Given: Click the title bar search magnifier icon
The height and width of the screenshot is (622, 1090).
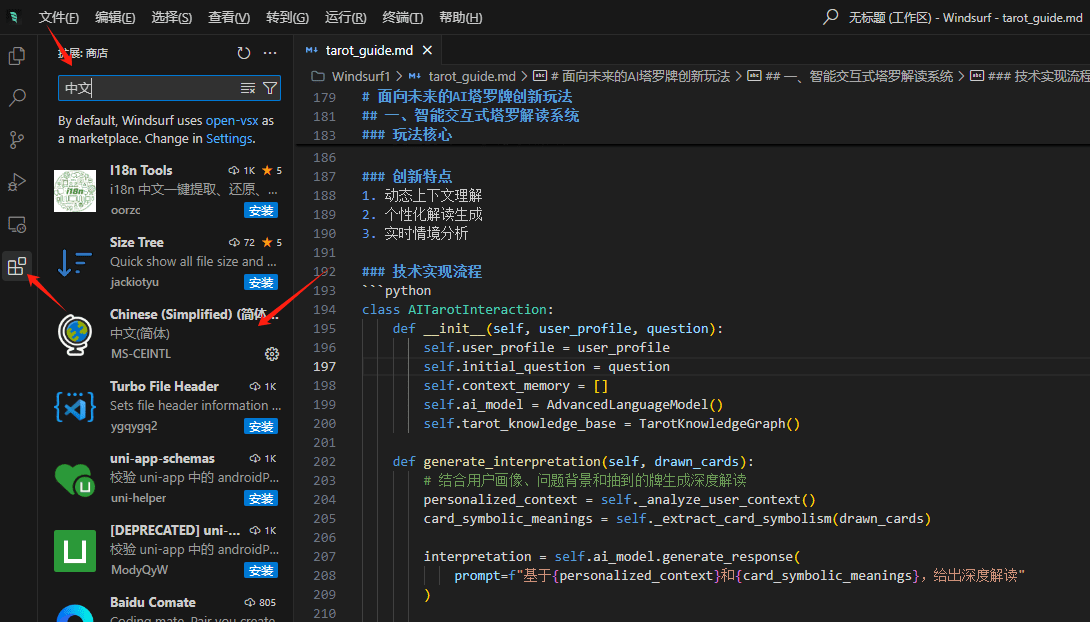Looking at the screenshot, I should [x=830, y=17].
